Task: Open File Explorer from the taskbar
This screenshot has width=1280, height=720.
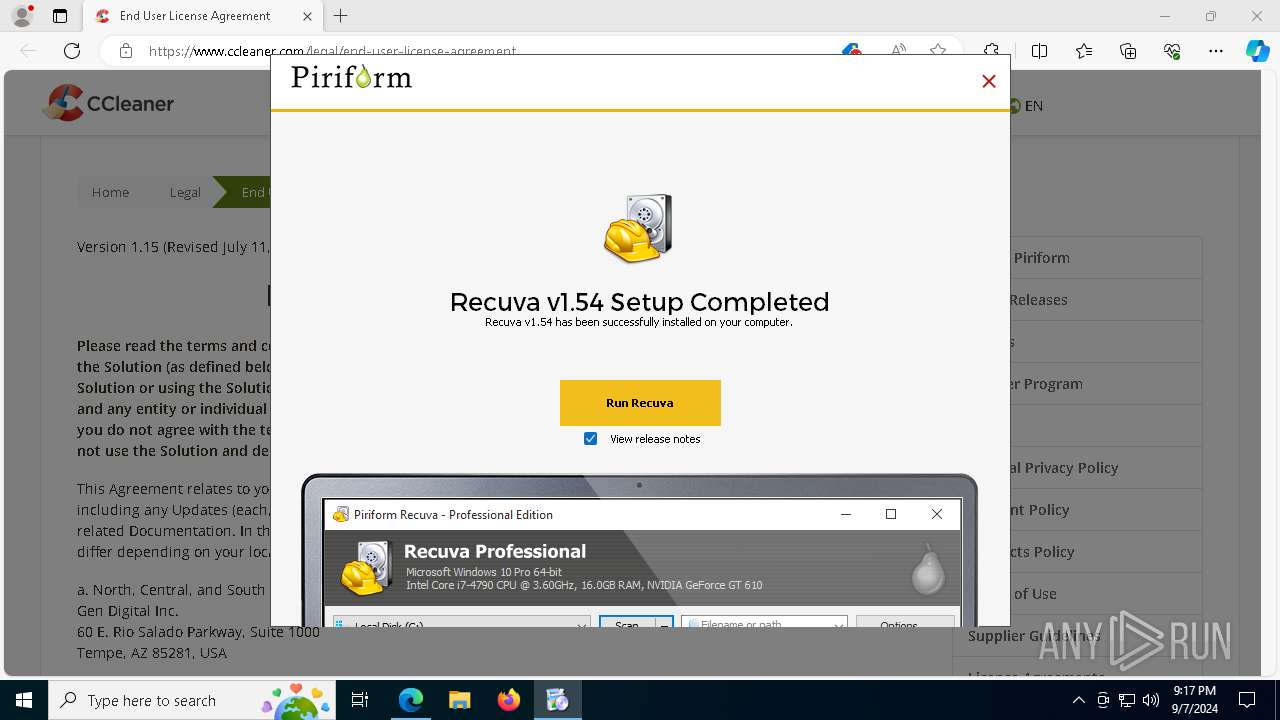Action: tap(459, 700)
